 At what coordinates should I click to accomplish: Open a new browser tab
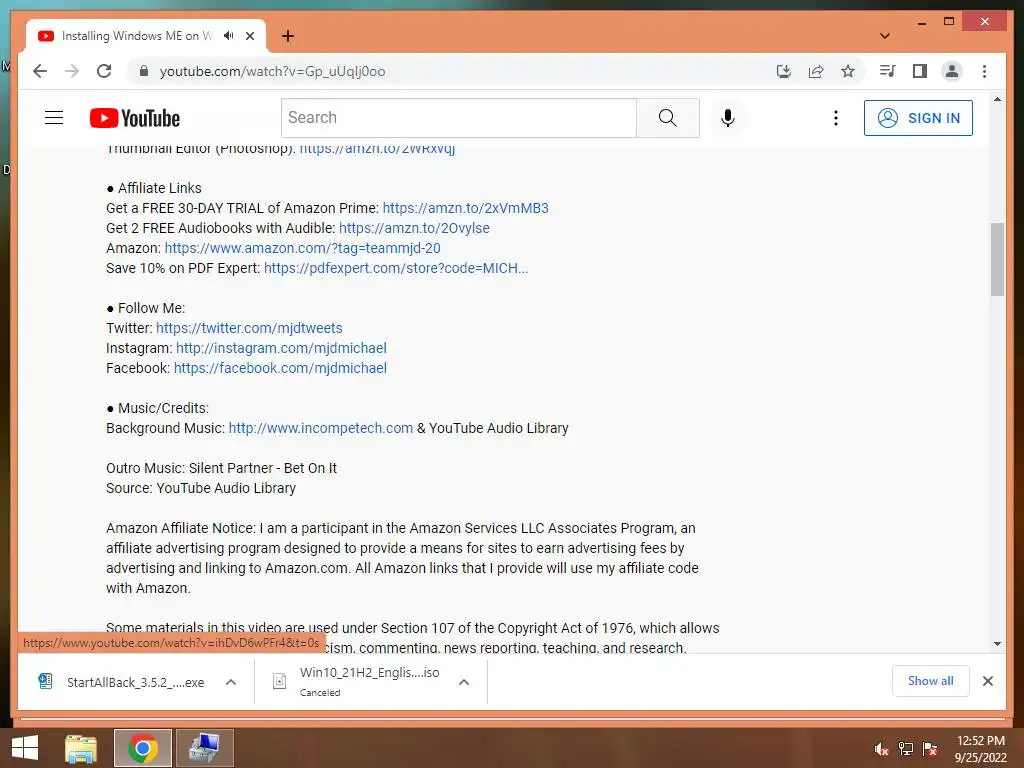[287, 36]
